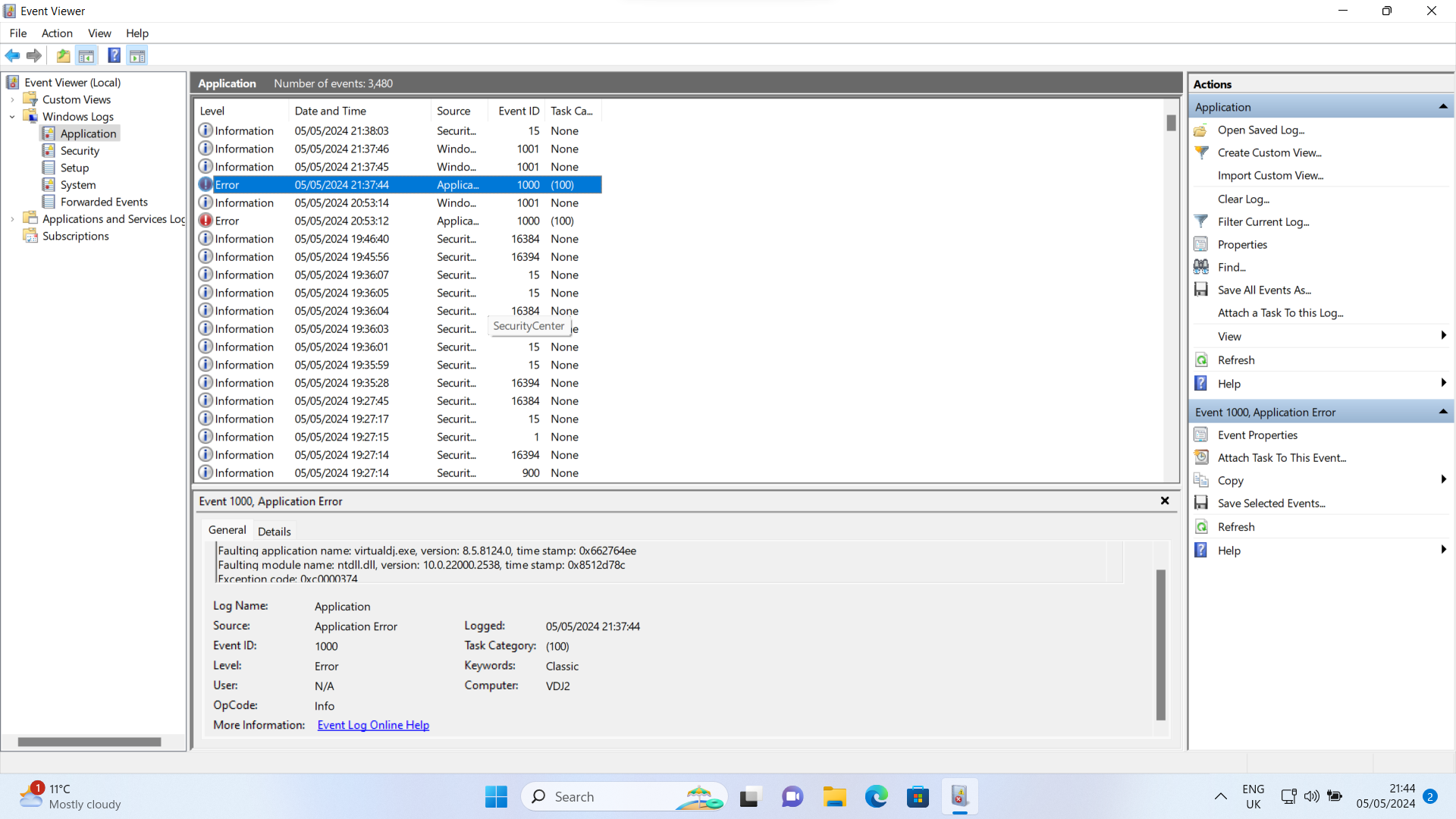
Task: Click the Filter Current Log funnel icon
Action: (x=1201, y=221)
